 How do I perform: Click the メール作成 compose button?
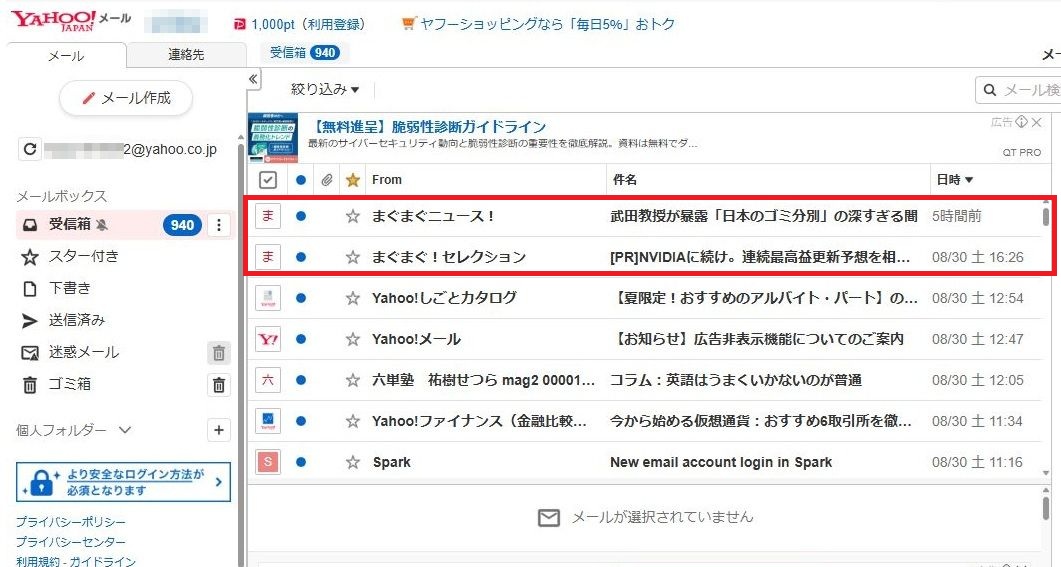[x=126, y=98]
